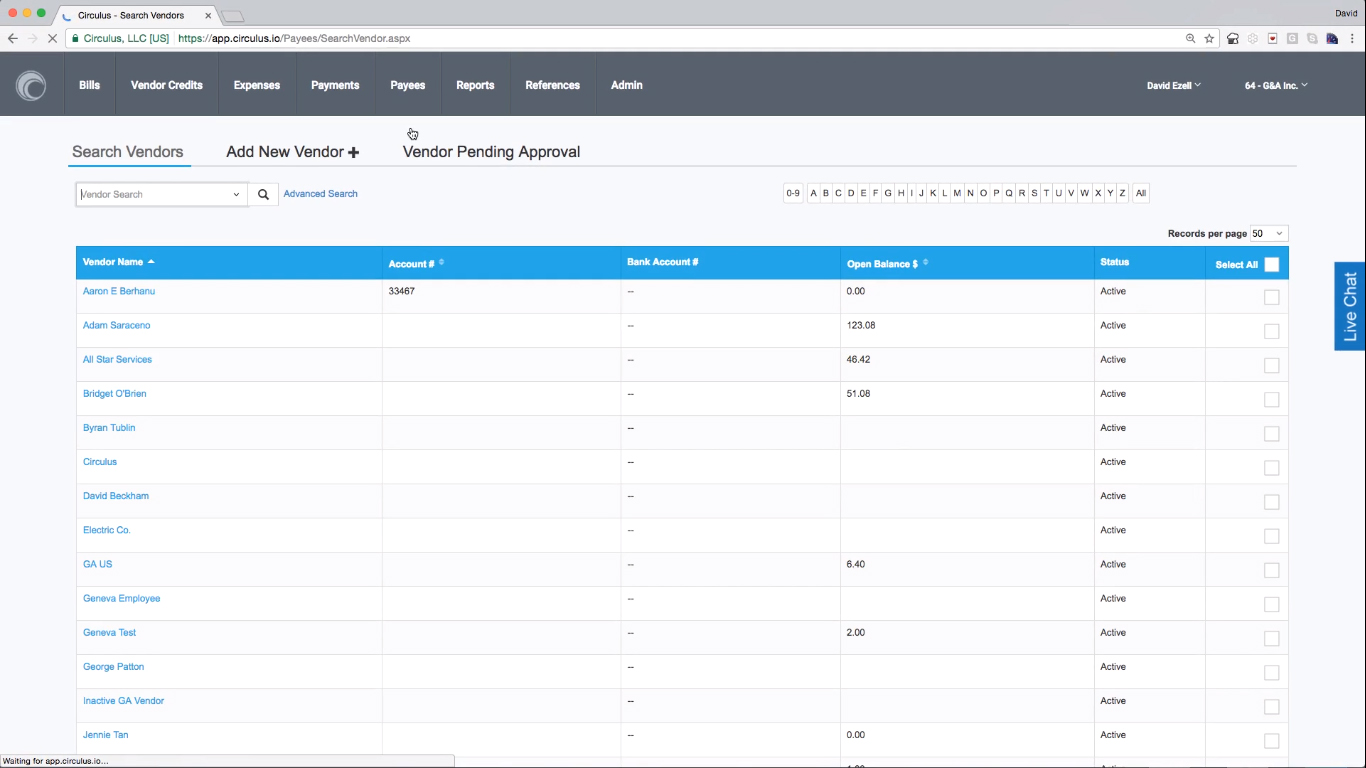This screenshot has height=768, width=1366.
Task: Click the browser forward arrow
Action: pos(33,38)
